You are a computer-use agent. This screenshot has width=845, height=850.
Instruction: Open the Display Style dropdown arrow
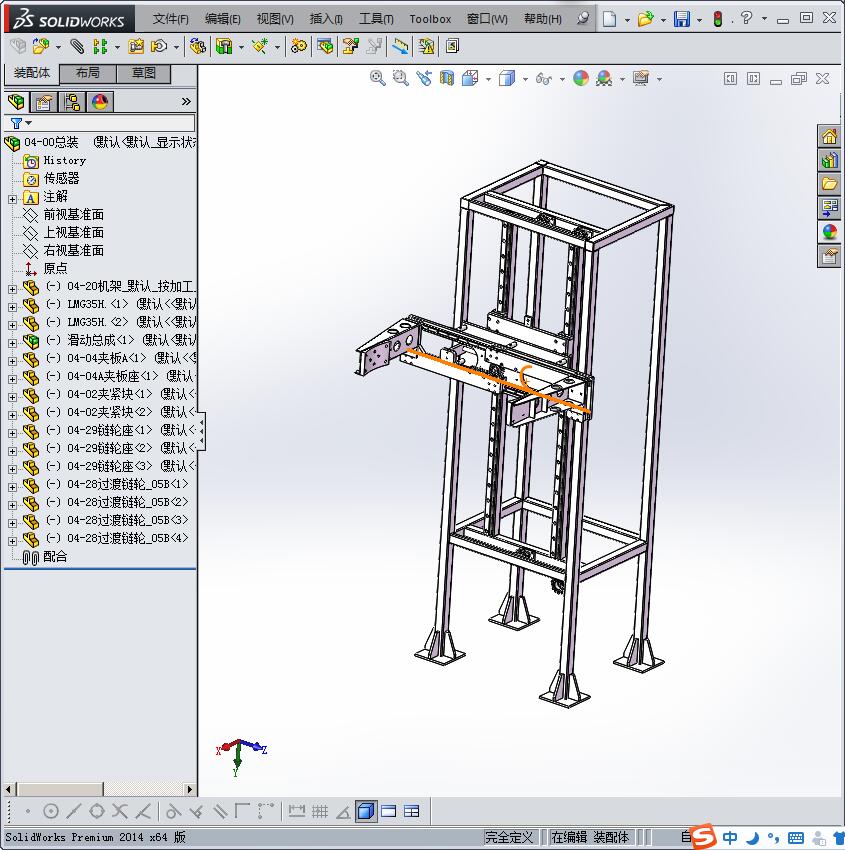(x=525, y=79)
